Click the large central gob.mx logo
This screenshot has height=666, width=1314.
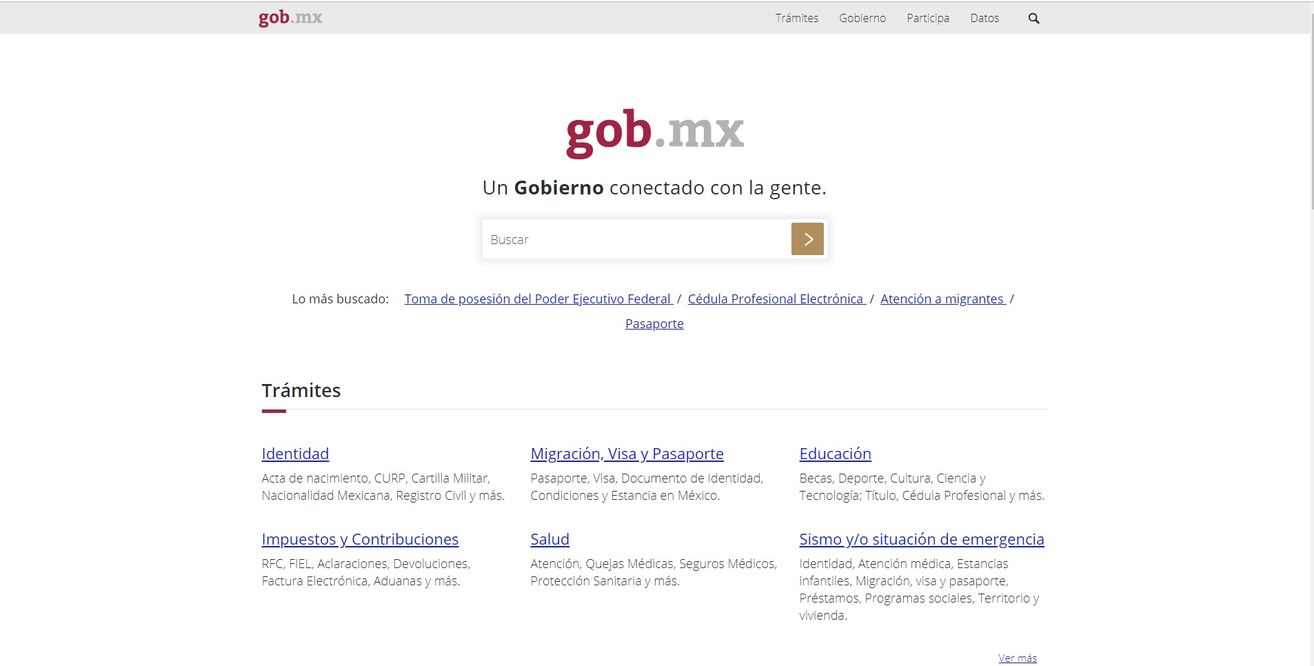pyautogui.click(x=655, y=133)
